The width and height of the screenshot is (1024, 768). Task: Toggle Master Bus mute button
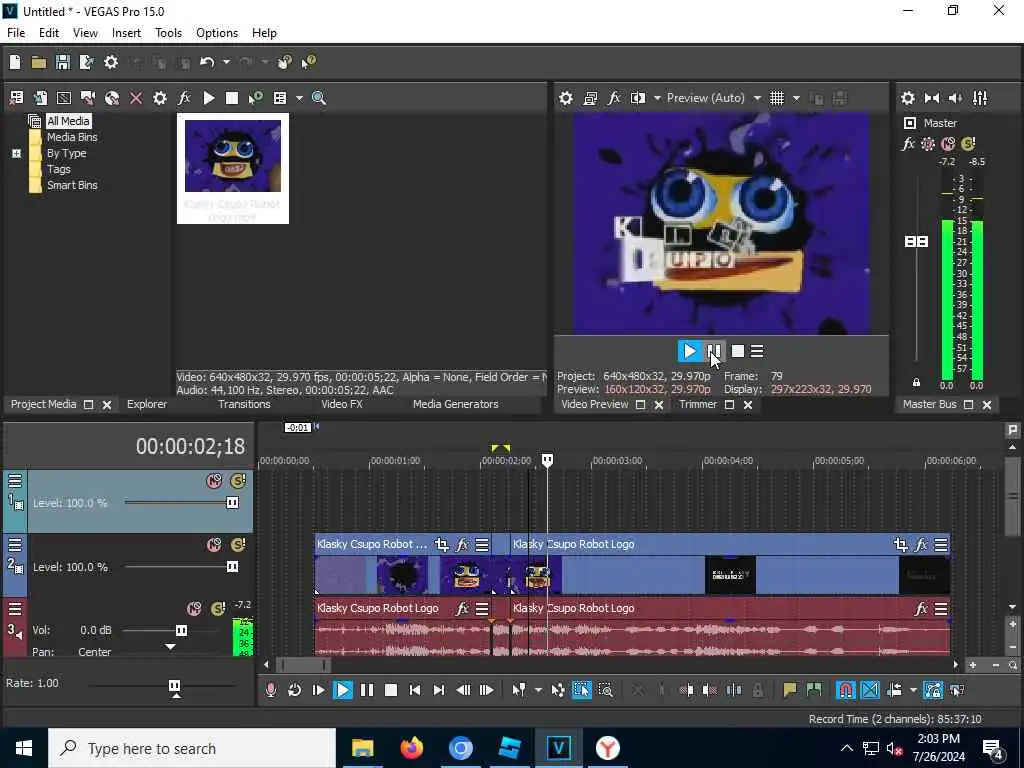point(948,144)
